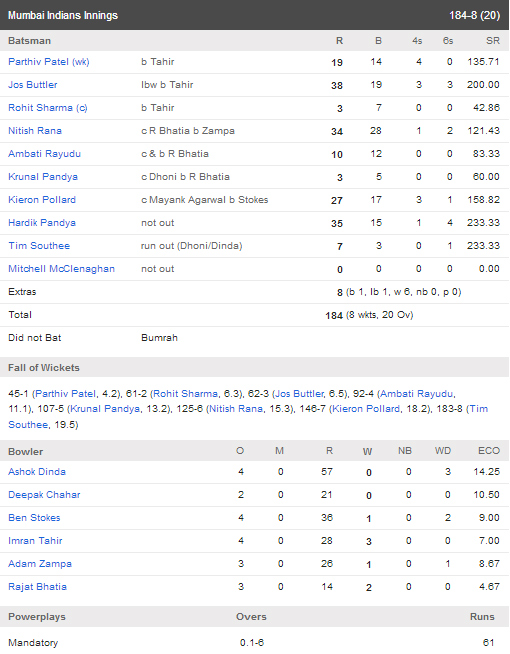The height and width of the screenshot is (654, 510).
Task: Open Nitish Rana batsman row link
Action: tap(35, 131)
